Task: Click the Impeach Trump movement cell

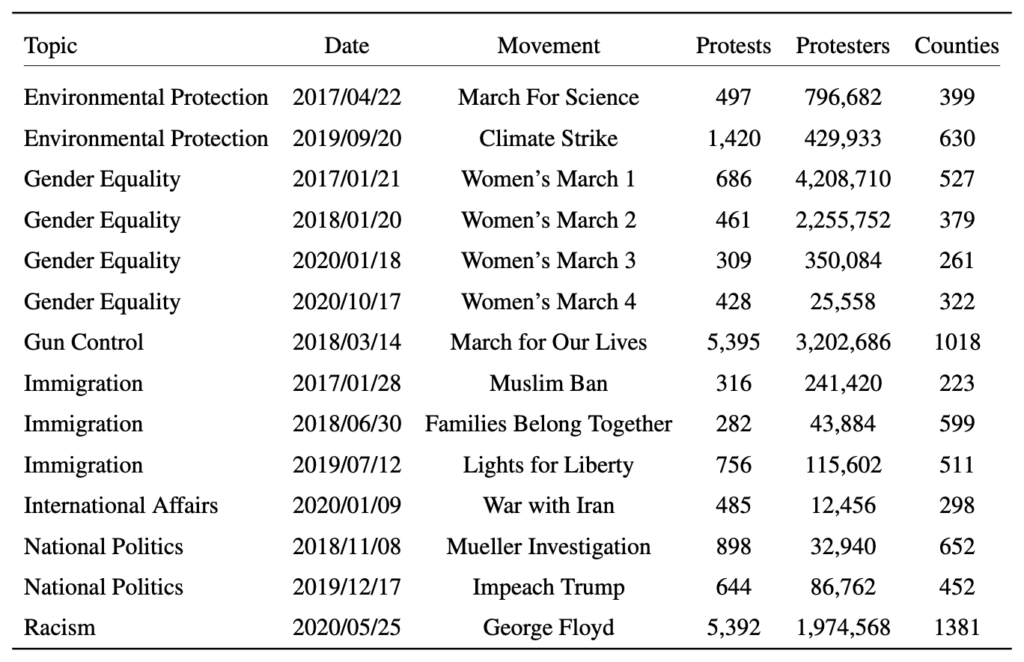Action: [x=548, y=587]
